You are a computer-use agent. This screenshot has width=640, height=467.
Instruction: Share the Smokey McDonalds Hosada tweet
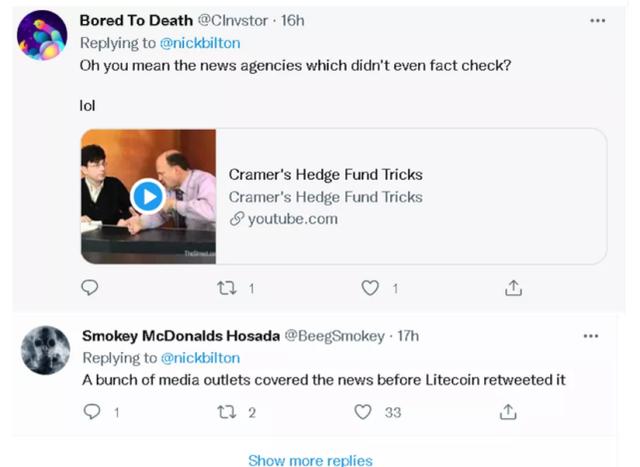[x=508, y=412]
